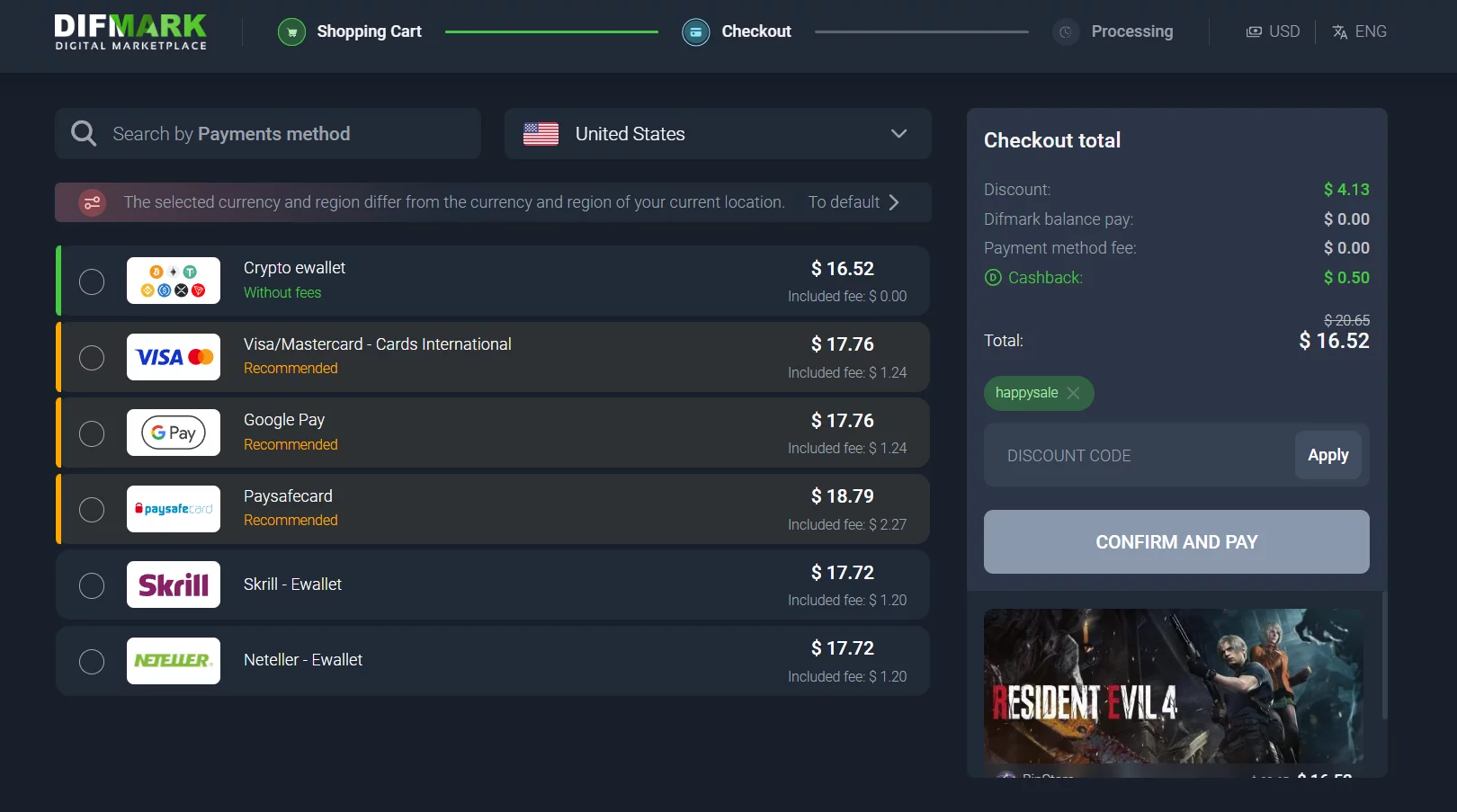This screenshot has width=1457, height=812.
Task: Click the To default link
Action: click(853, 202)
